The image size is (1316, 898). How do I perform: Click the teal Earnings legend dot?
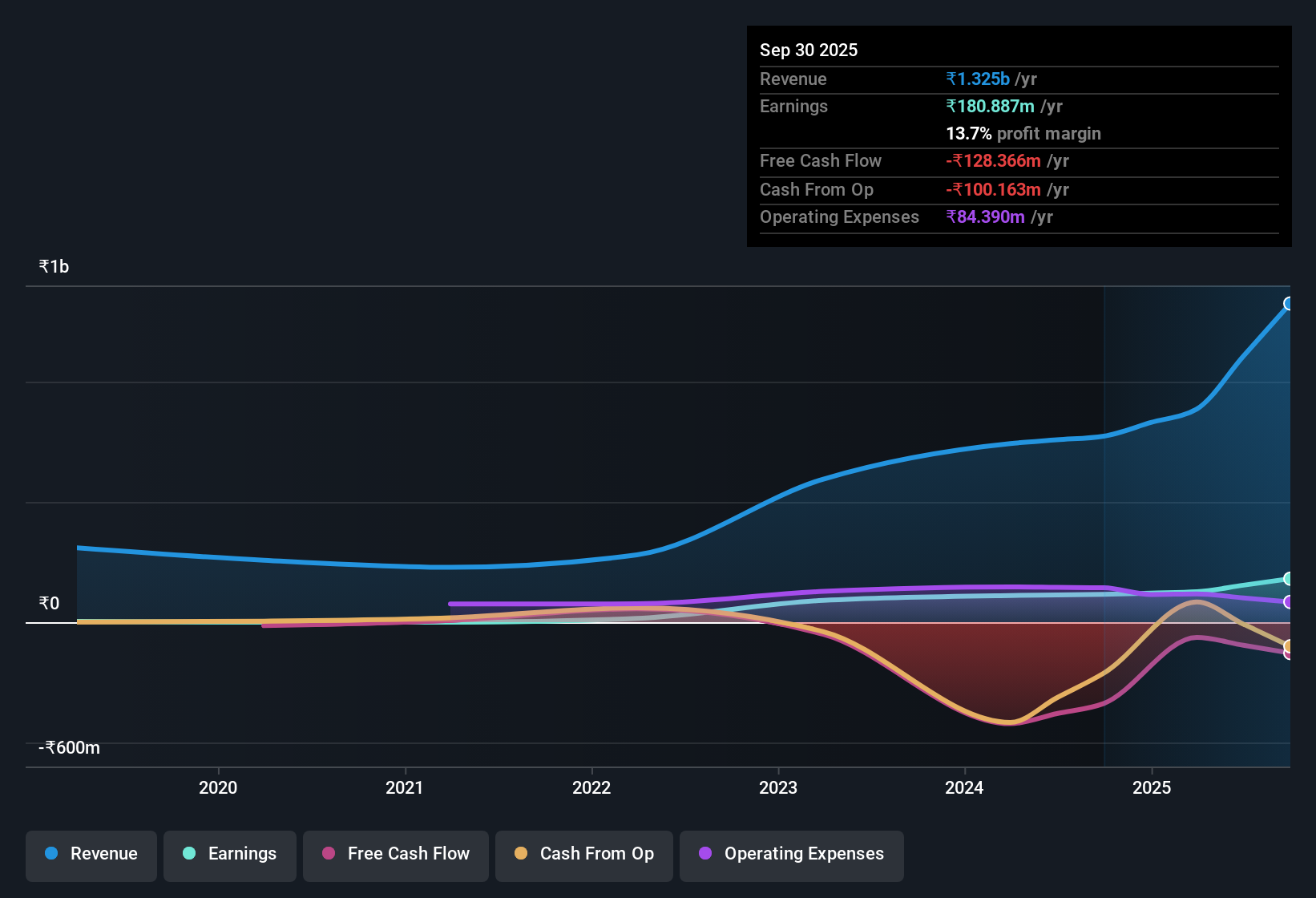click(x=188, y=854)
